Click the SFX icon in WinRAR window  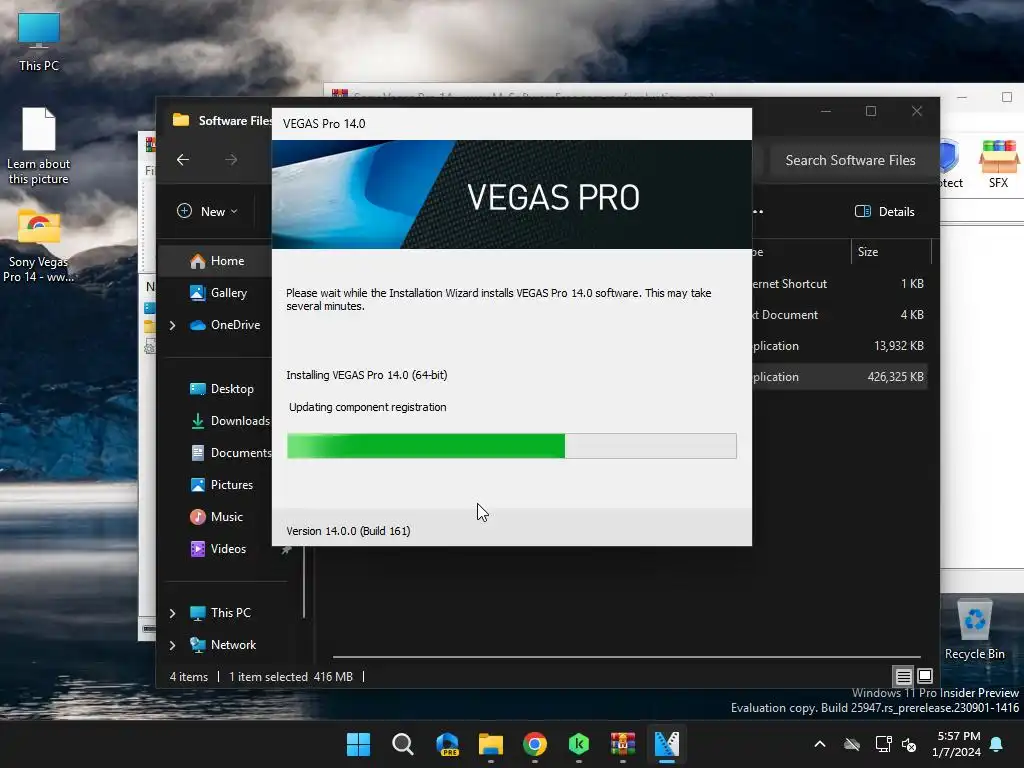(x=998, y=164)
